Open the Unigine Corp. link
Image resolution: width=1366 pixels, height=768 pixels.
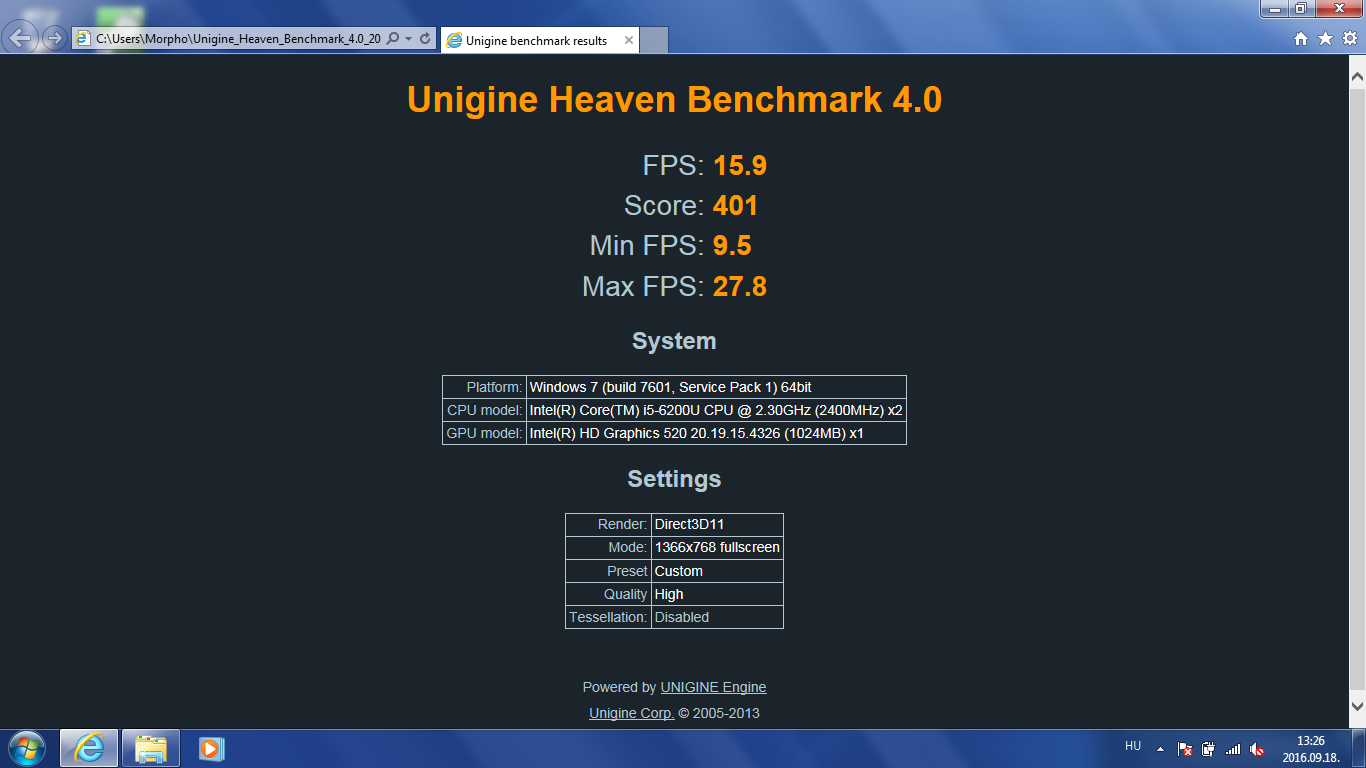631,713
